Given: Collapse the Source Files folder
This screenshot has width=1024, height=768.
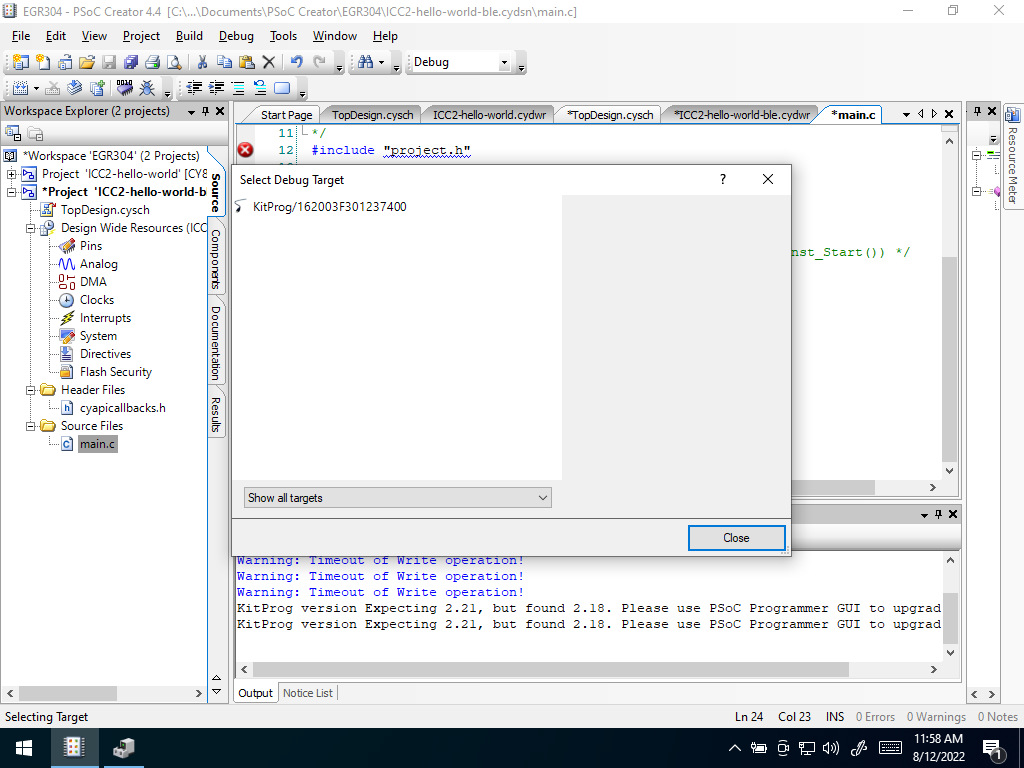Looking at the screenshot, I should pyautogui.click(x=30, y=426).
